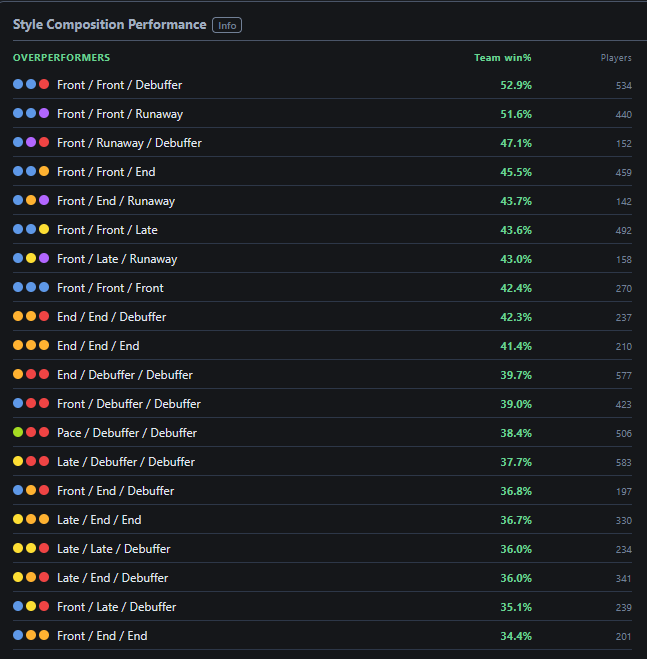Click the purple Runaway dot in Front / Front / Runaway
This screenshot has width=647, height=659.
coord(44,113)
